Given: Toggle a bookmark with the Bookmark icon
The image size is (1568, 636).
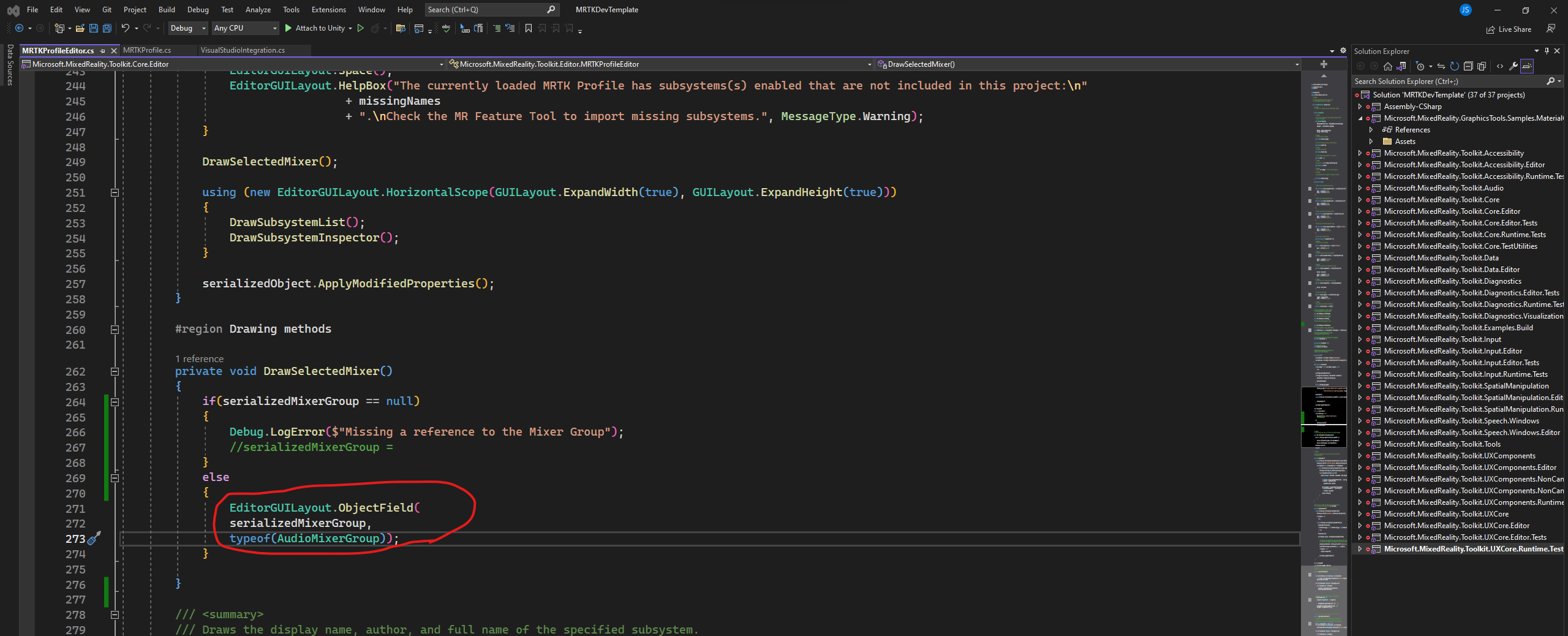Looking at the screenshot, I should [x=529, y=28].
